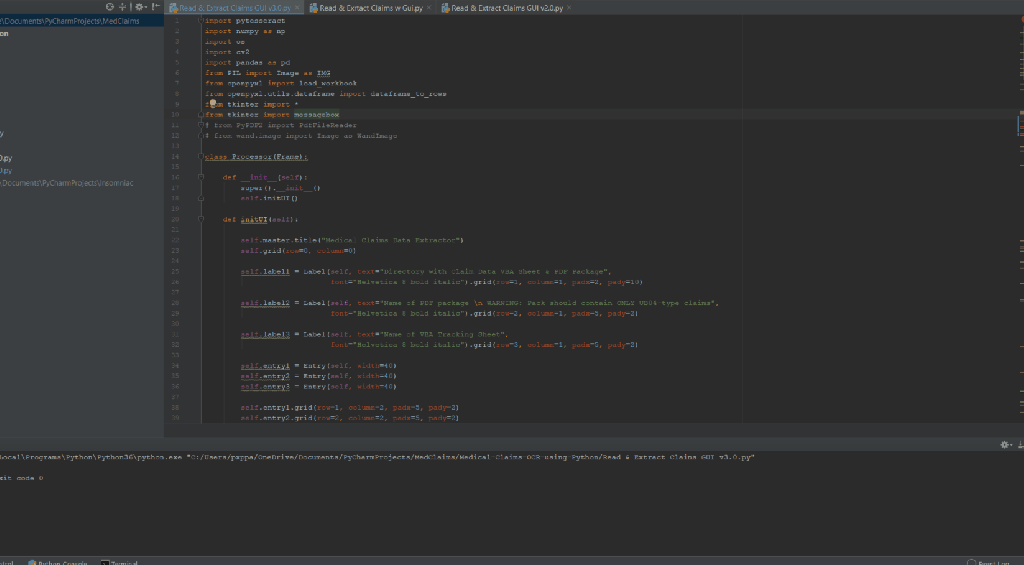1024x565 pixels.
Task: Click the collapse all icon in Project panel
Action: coord(122,7)
